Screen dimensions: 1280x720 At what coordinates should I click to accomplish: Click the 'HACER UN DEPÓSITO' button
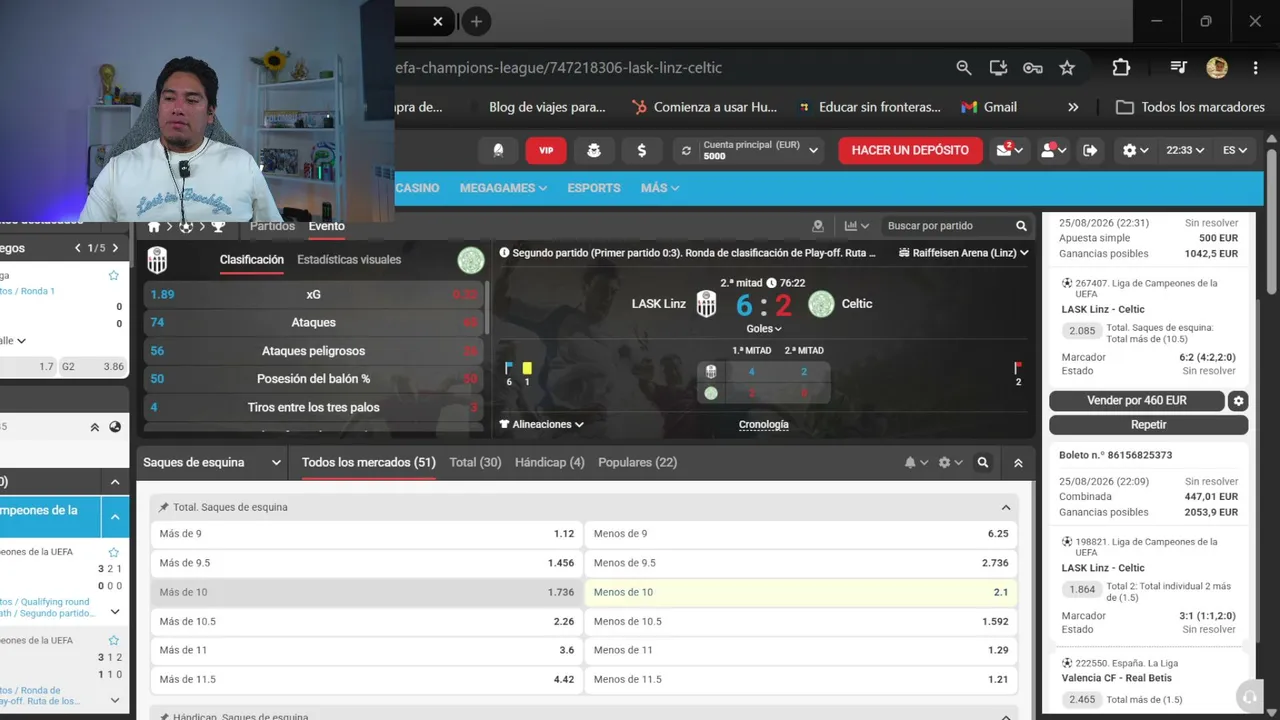pos(910,150)
